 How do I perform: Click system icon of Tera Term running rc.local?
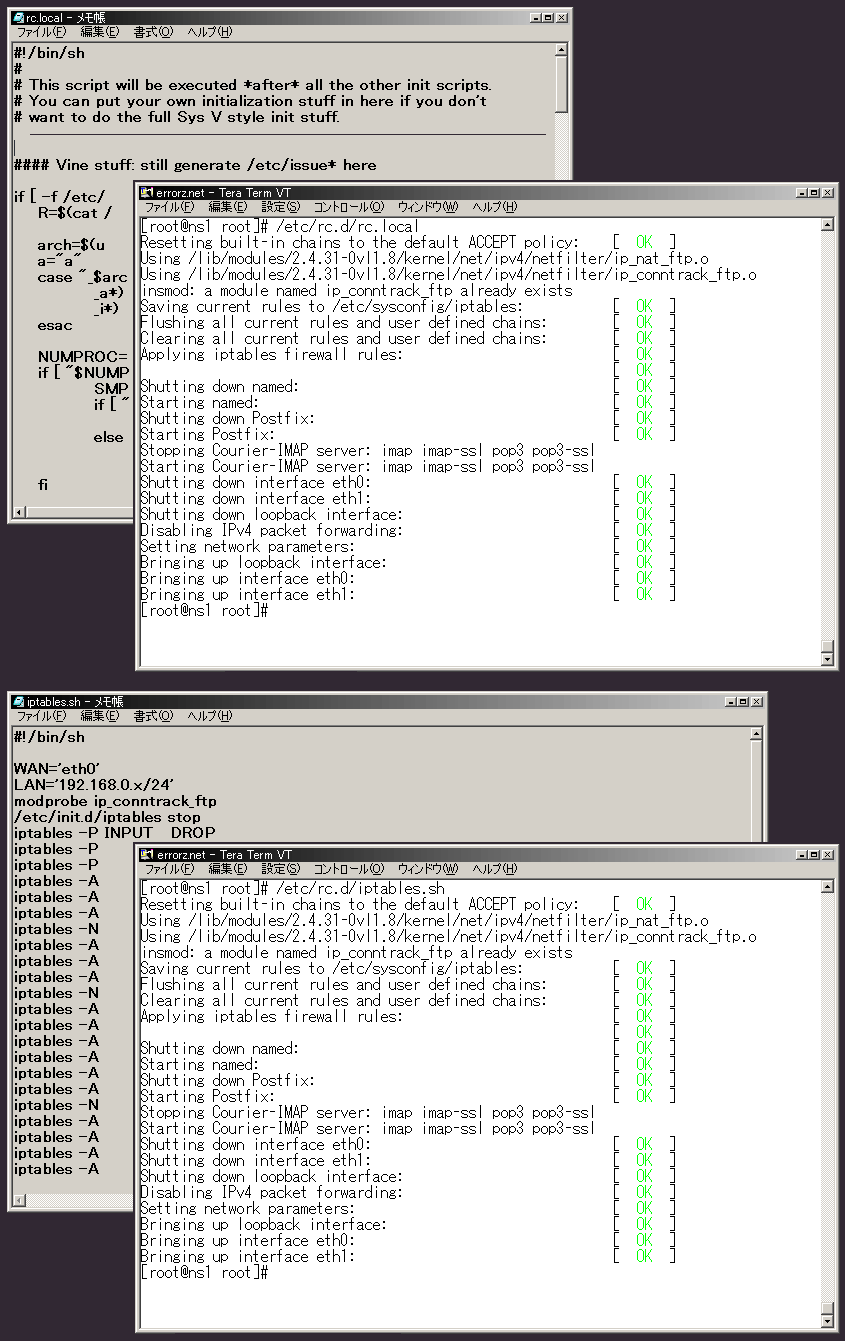click(147, 192)
